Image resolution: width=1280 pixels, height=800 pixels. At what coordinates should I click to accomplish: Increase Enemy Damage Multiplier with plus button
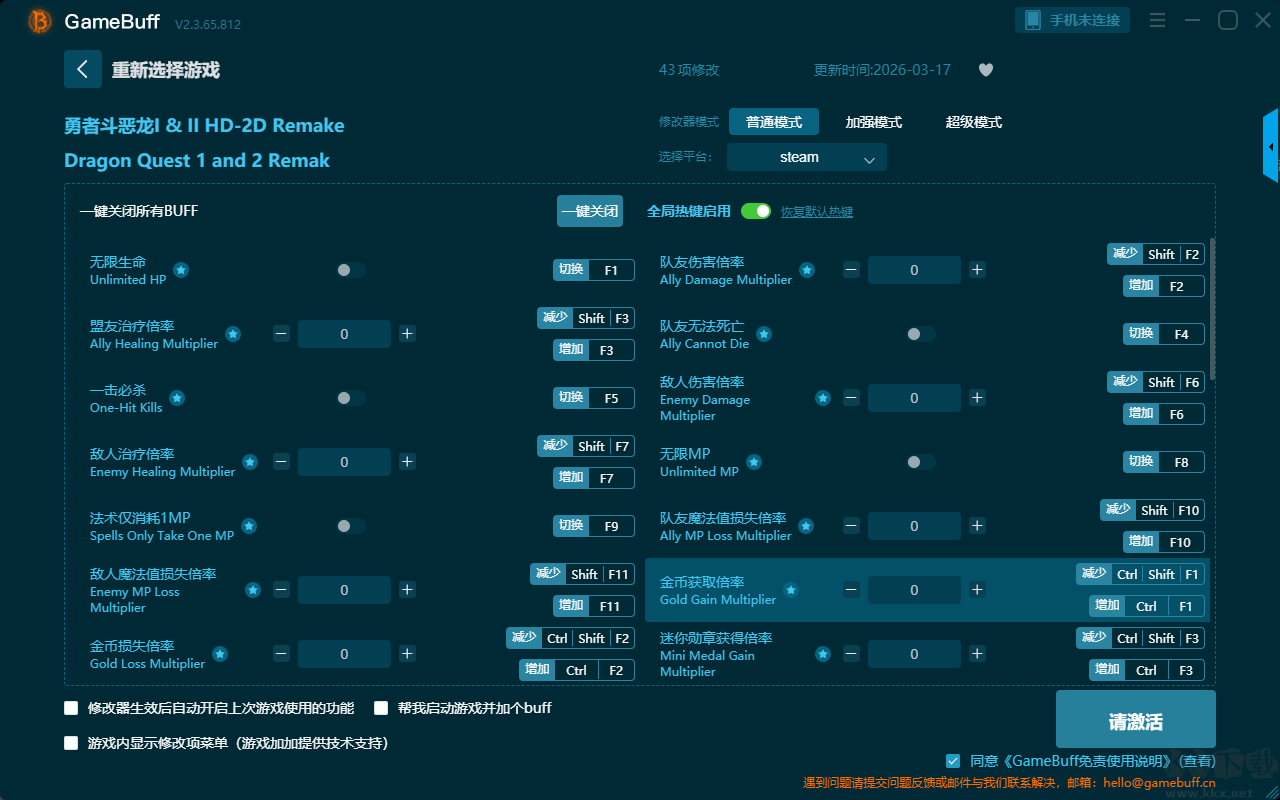coord(977,398)
